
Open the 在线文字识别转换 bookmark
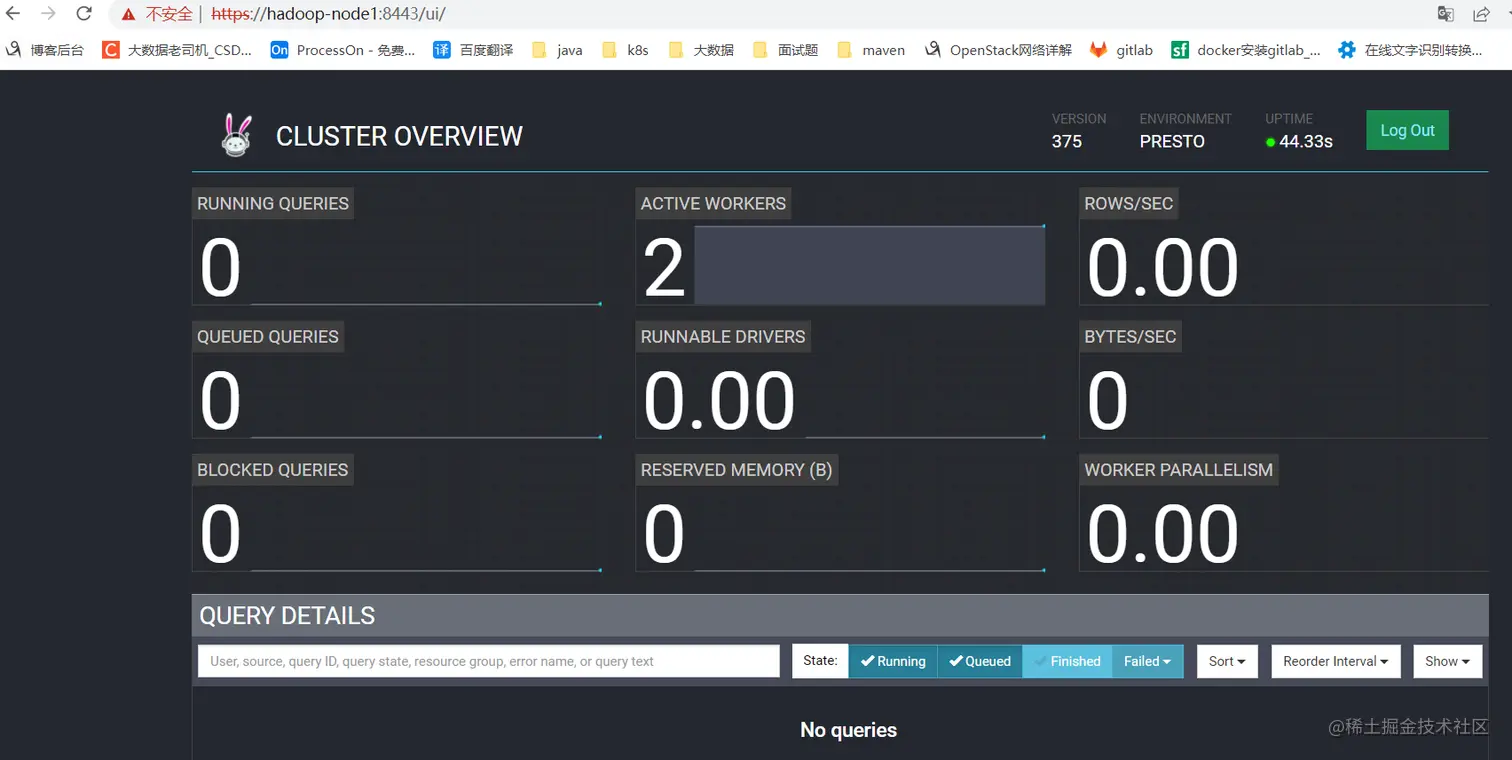pos(1411,49)
